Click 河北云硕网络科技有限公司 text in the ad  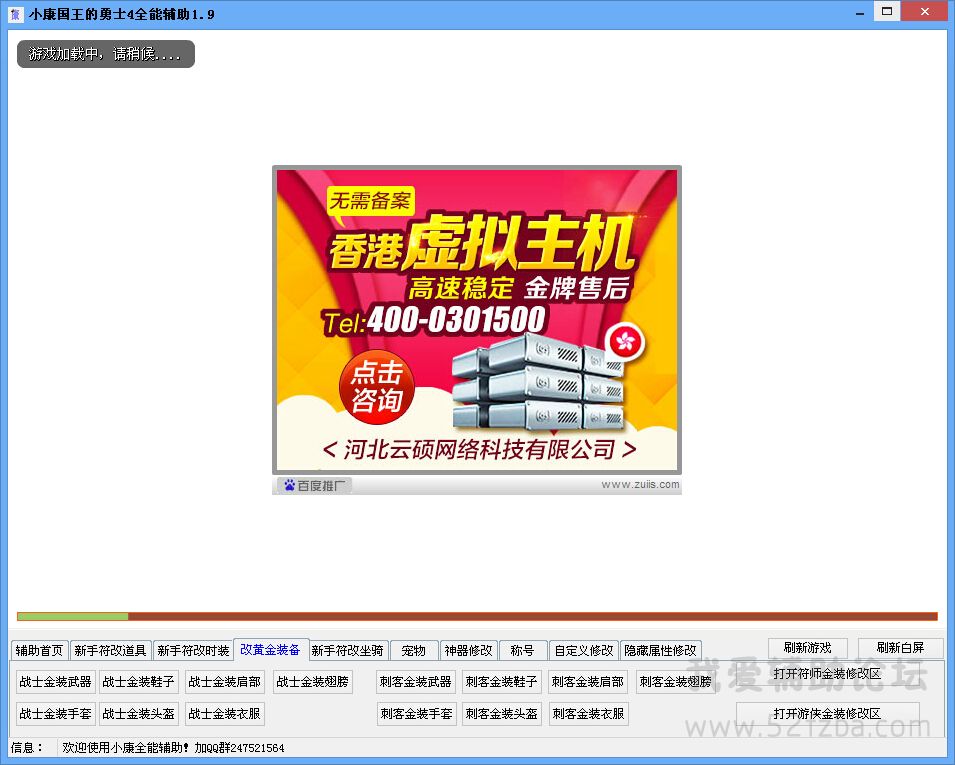click(x=480, y=449)
